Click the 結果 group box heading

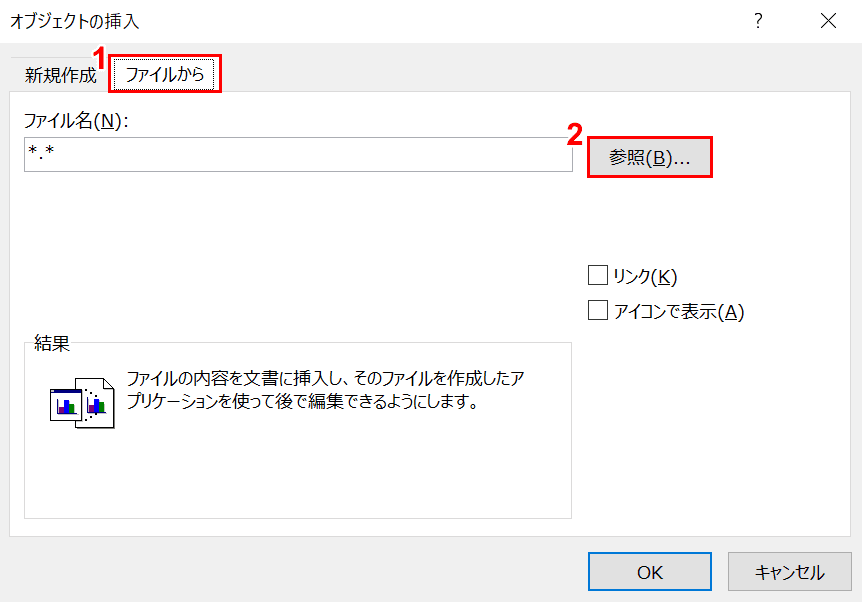click(51, 344)
